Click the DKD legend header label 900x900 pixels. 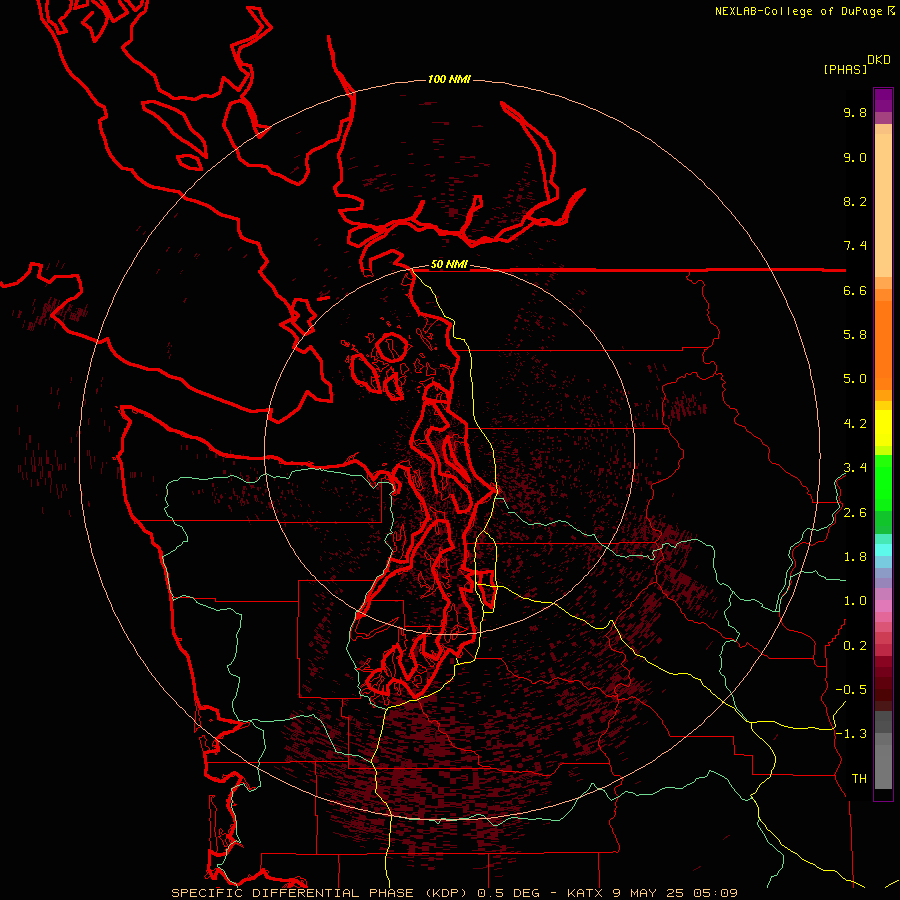pyautogui.click(x=879, y=60)
